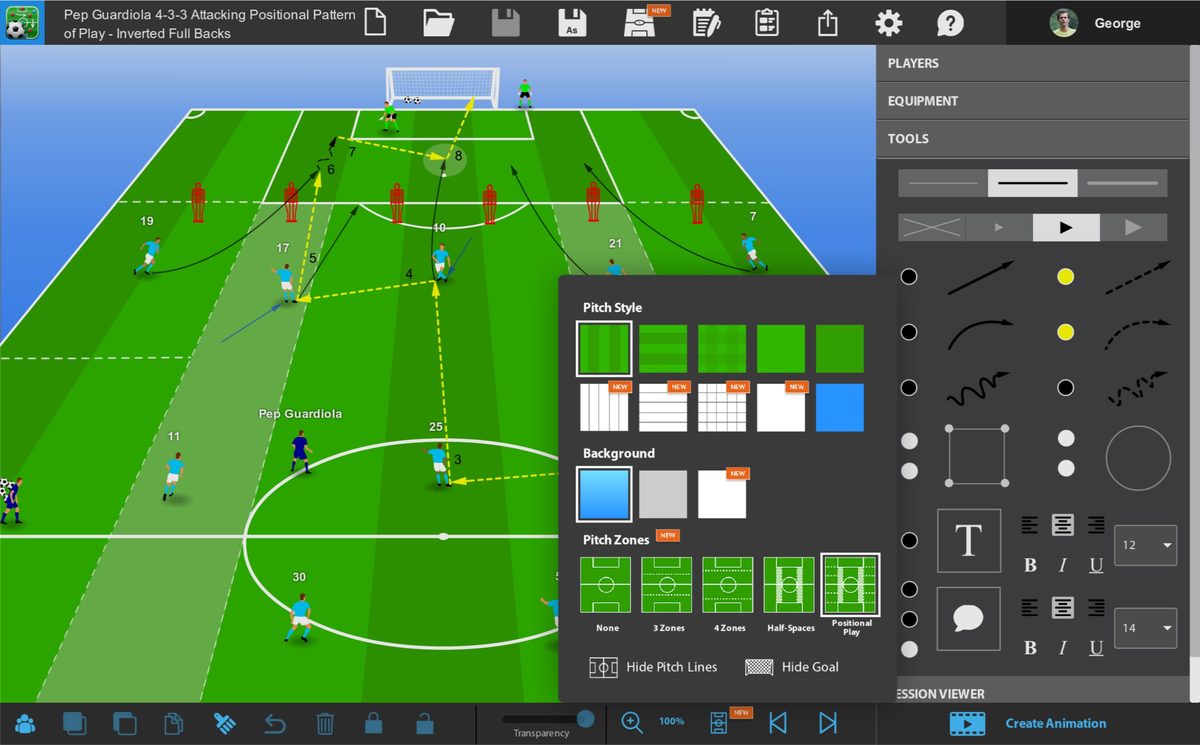Image resolution: width=1200 pixels, height=745 pixels.
Task: Delete selection with the trash icon
Action: tap(325, 722)
